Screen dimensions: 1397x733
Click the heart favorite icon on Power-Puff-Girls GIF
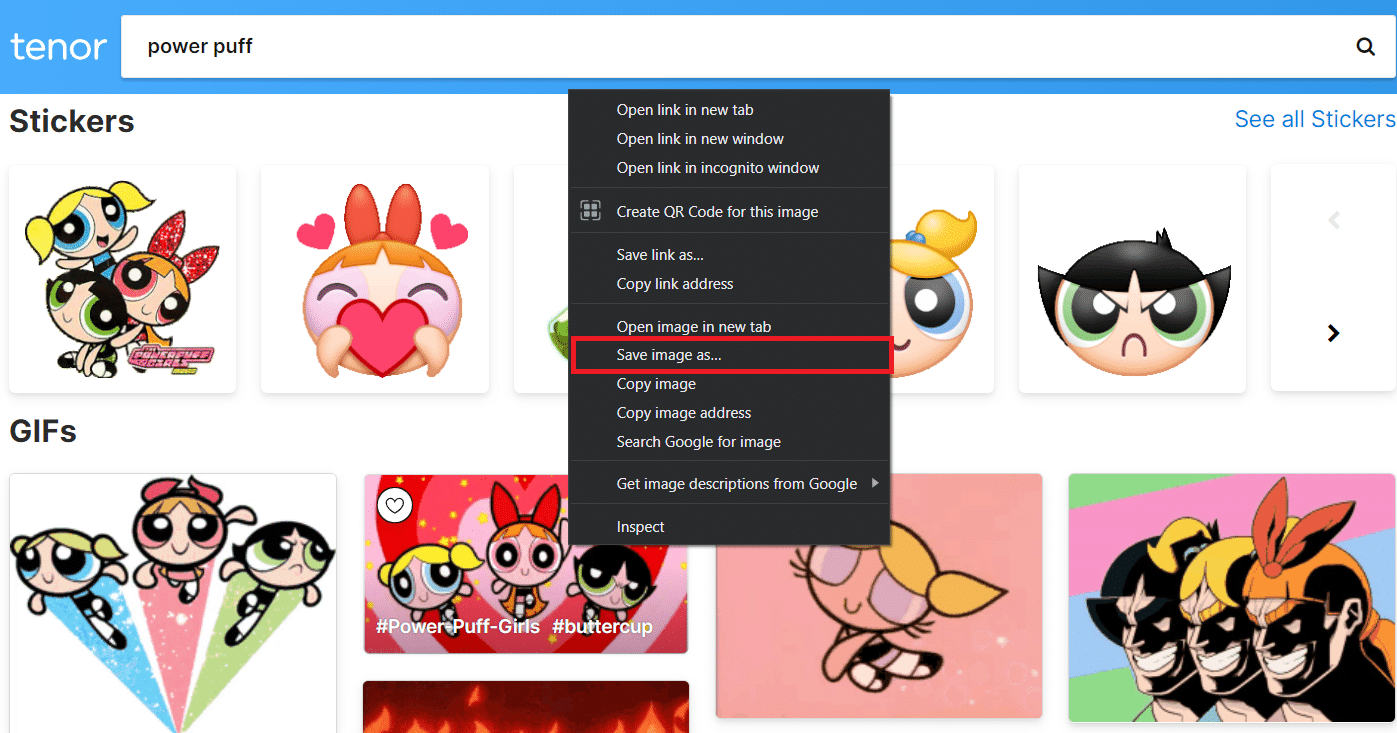coord(395,506)
